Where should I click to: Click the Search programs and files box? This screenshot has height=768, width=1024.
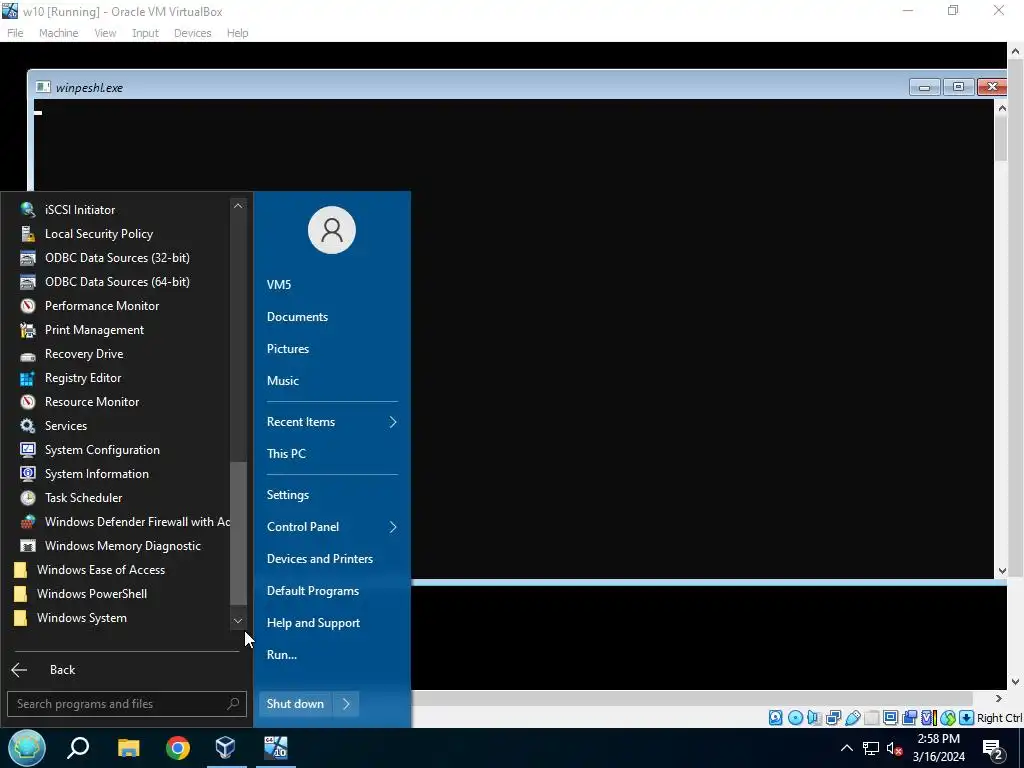pyautogui.click(x=127, y=704)
